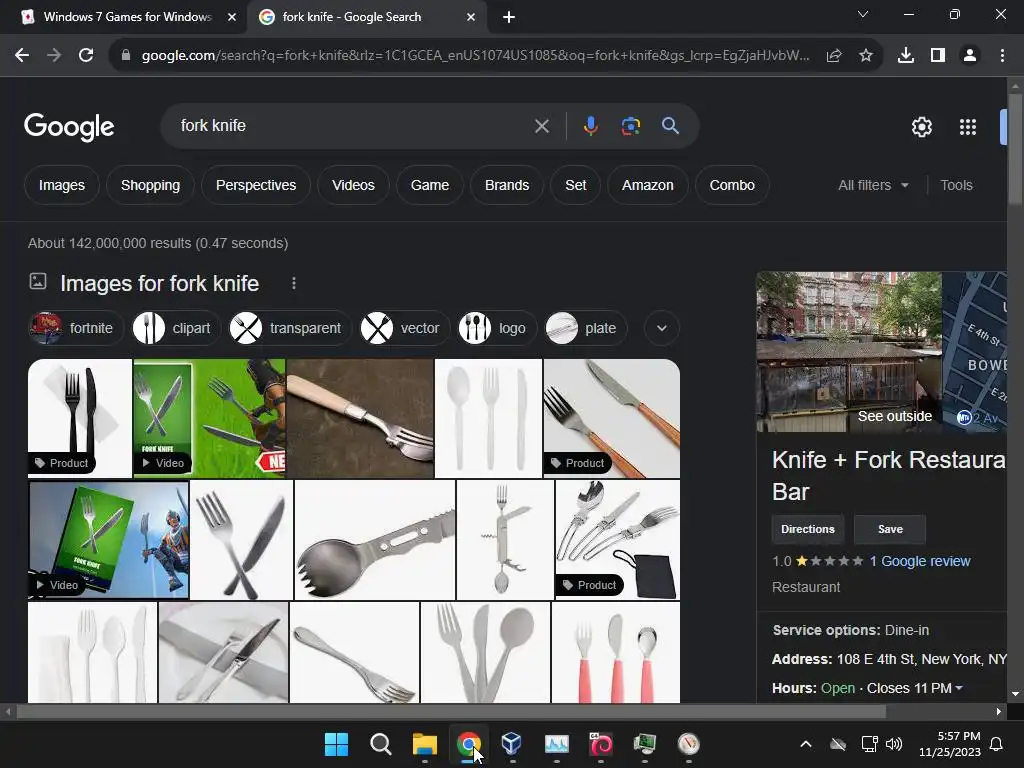Open Windows Start menu
The width and height of the screenshot is (1024, 768).
tap(336, 744)
